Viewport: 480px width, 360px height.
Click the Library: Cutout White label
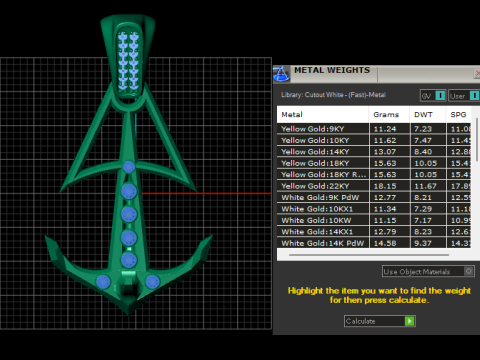point(333,95)
